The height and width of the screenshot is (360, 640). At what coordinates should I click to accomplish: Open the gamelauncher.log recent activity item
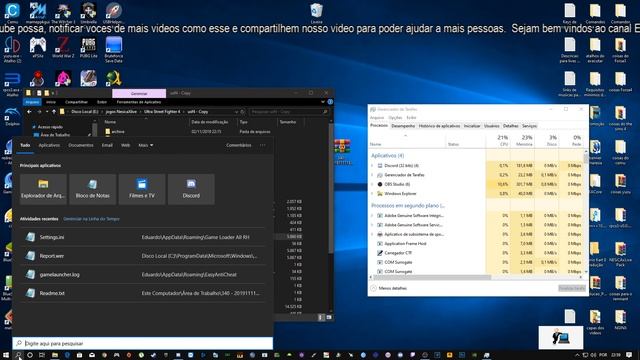142,275
